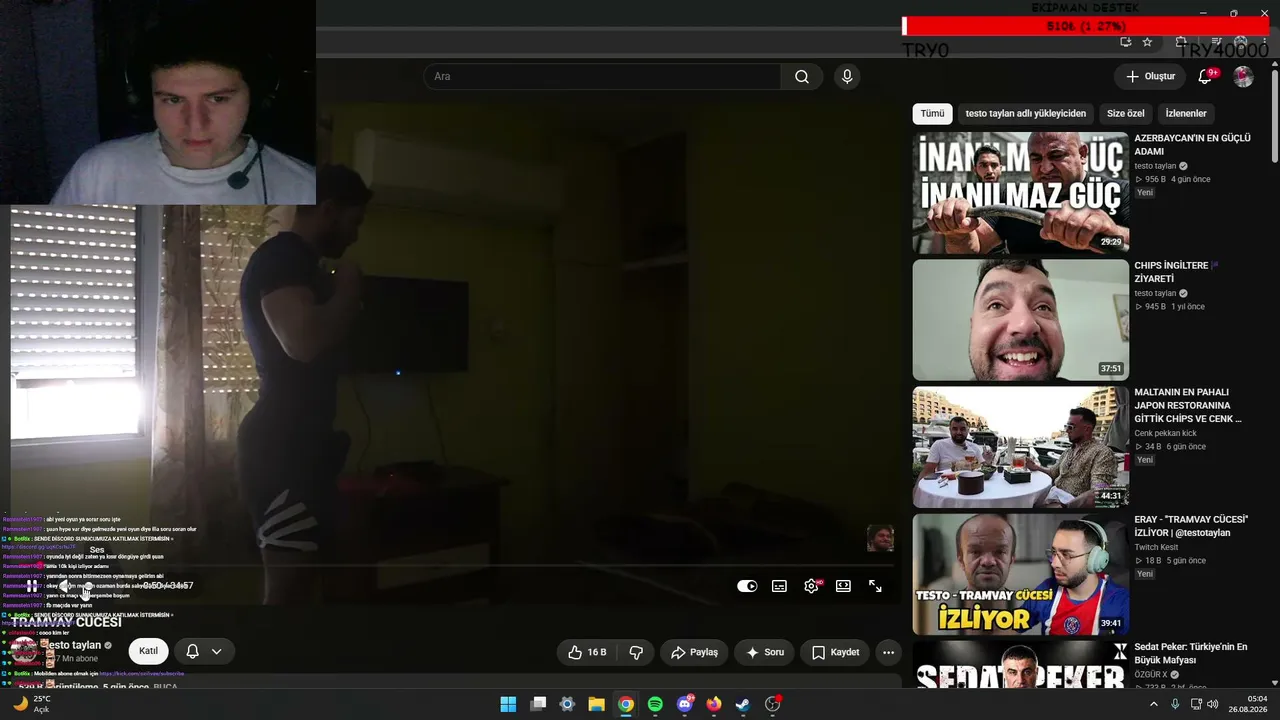Click the Chrome install app icon

tap(1126, 42)
